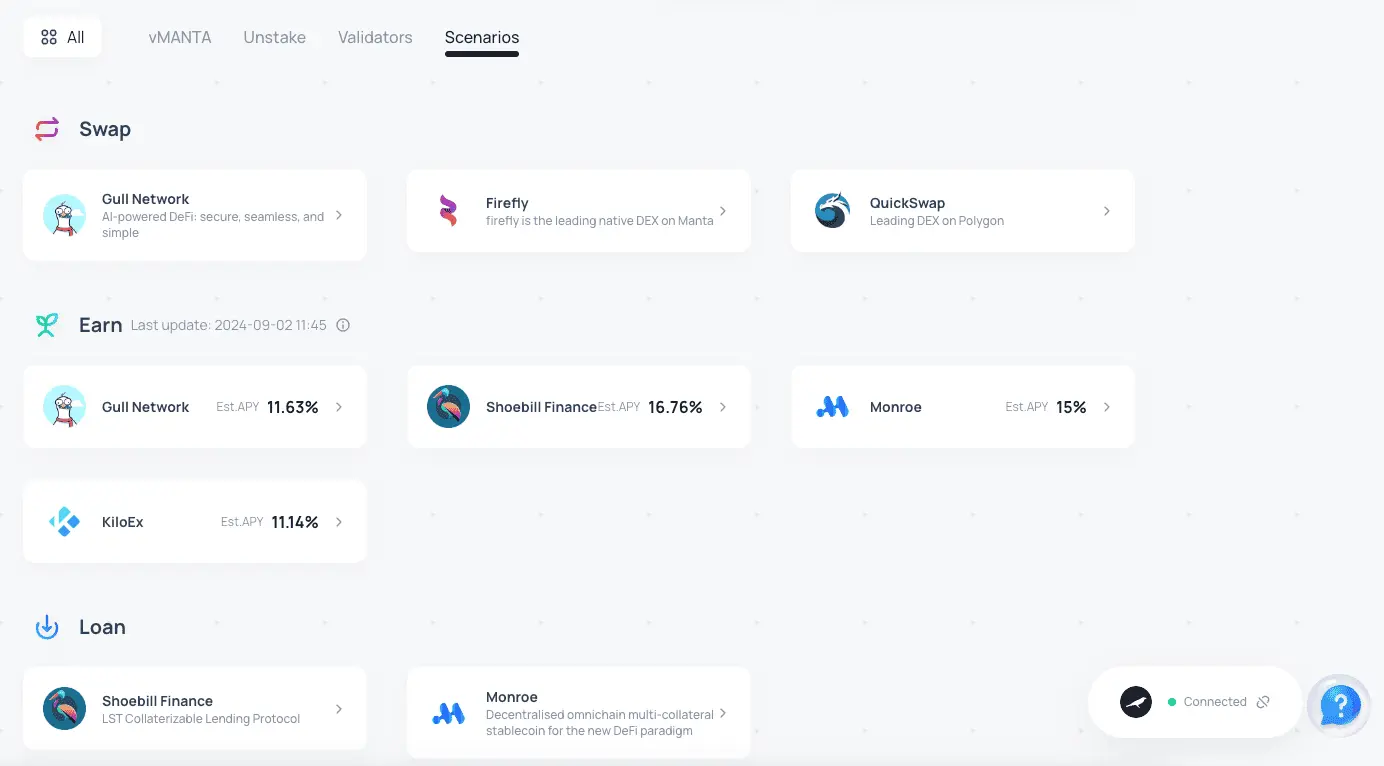Click the 16.76% APY value

(x=675, y=407)
